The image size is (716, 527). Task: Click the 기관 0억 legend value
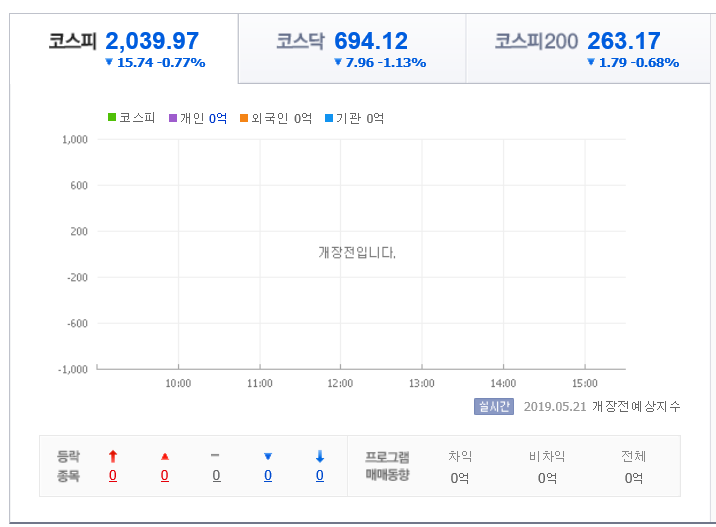[x=375, y=118]
